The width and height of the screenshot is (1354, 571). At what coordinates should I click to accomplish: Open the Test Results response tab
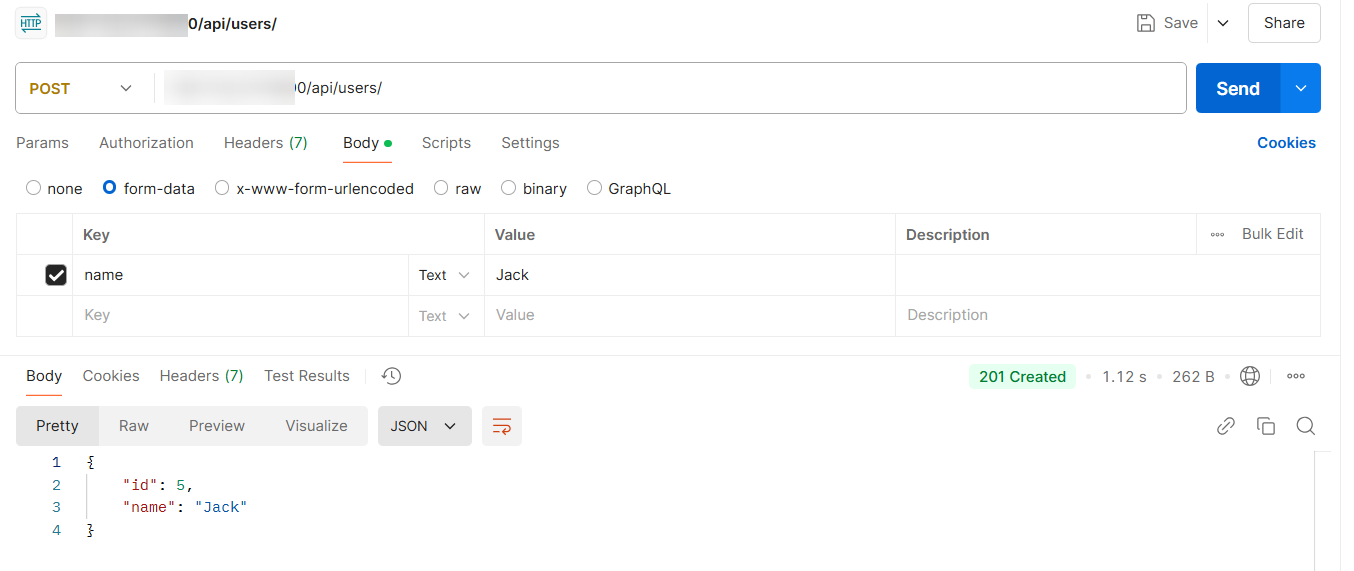tap(307, 376)
